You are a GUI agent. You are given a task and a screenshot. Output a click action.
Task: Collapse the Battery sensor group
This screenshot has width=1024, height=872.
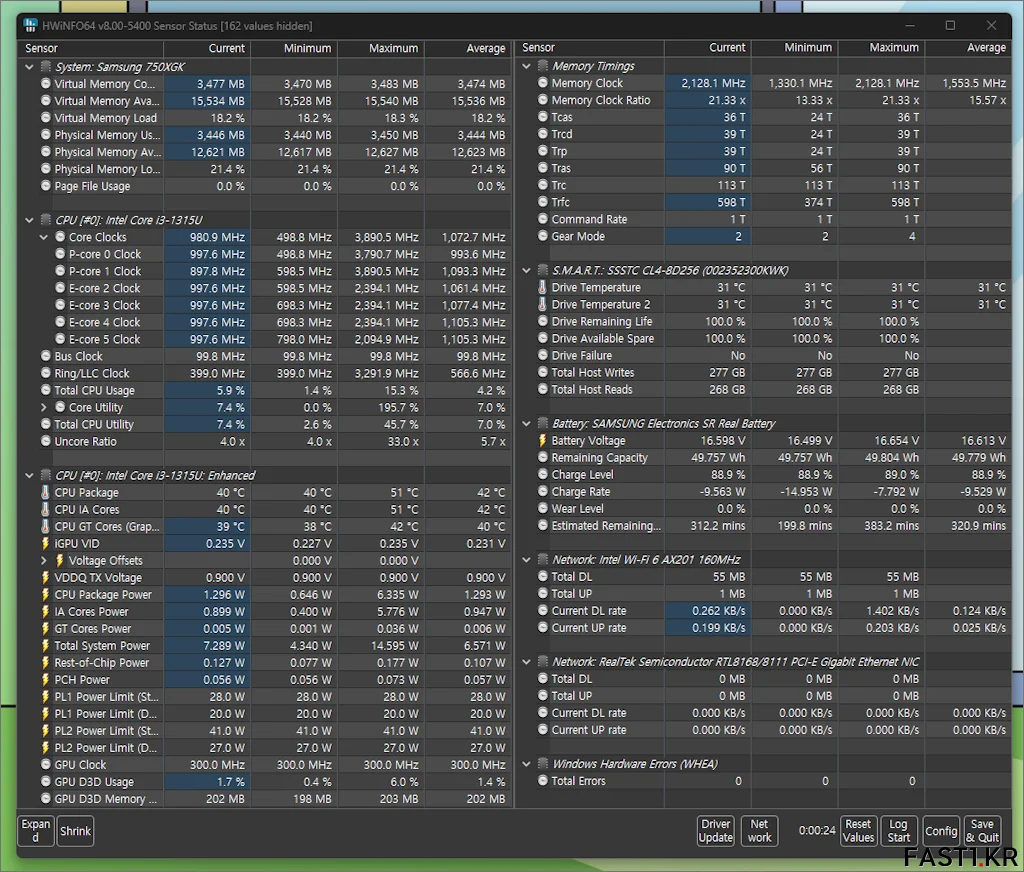coord(526,423)
